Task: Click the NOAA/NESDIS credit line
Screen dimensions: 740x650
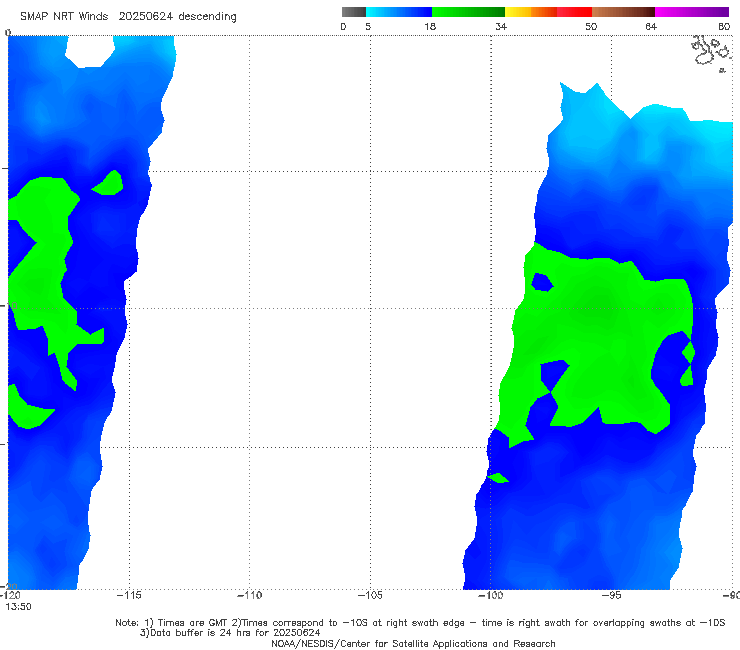Action: click(413, 643)
